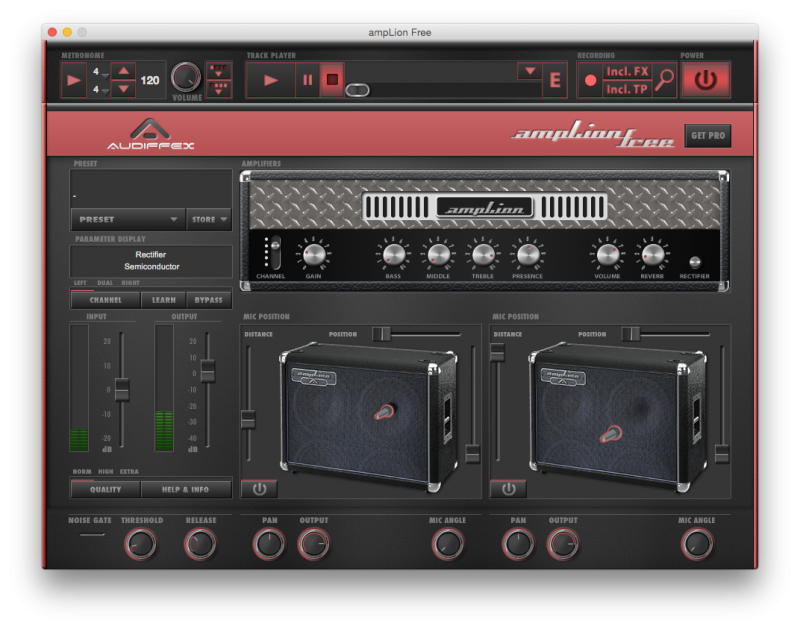This screenshot has width=800, height=629.
Task: Click the Audiffex logo
Action: 150,134
